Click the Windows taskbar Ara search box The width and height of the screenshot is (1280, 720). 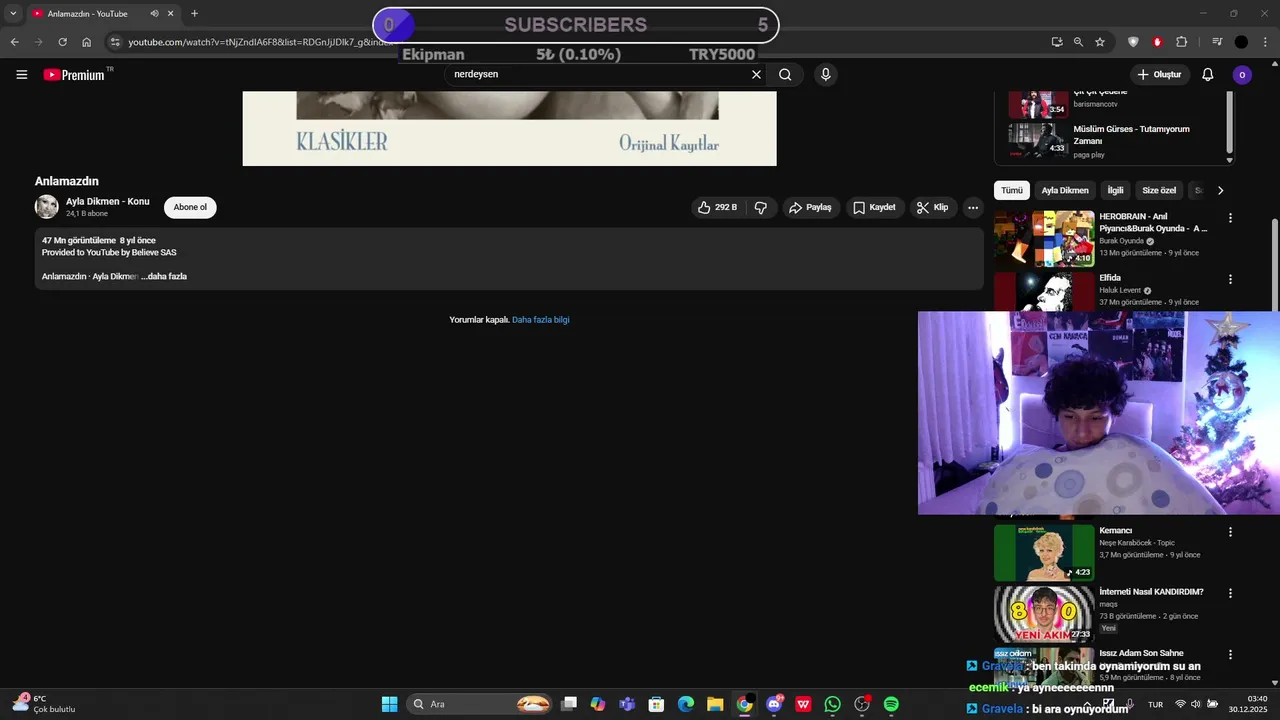(481, 704)
